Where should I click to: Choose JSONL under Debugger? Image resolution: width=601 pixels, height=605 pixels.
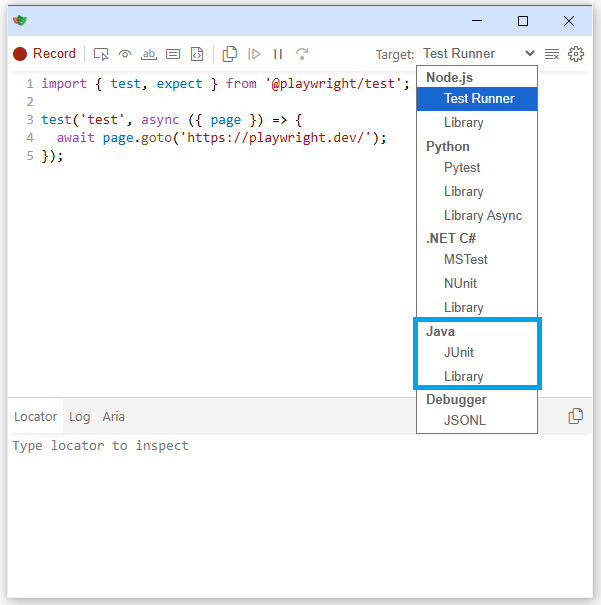(477, 421)
